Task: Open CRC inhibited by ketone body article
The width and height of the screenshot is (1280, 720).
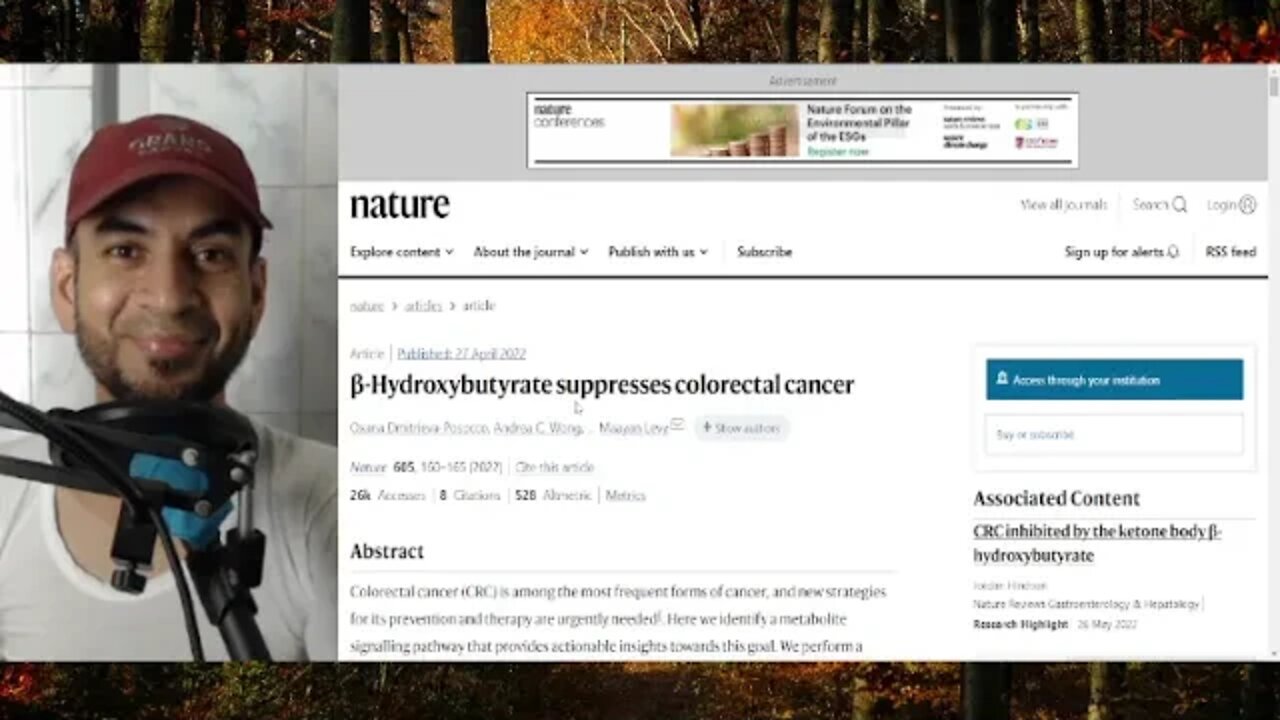Action: tap(1097, 543)
